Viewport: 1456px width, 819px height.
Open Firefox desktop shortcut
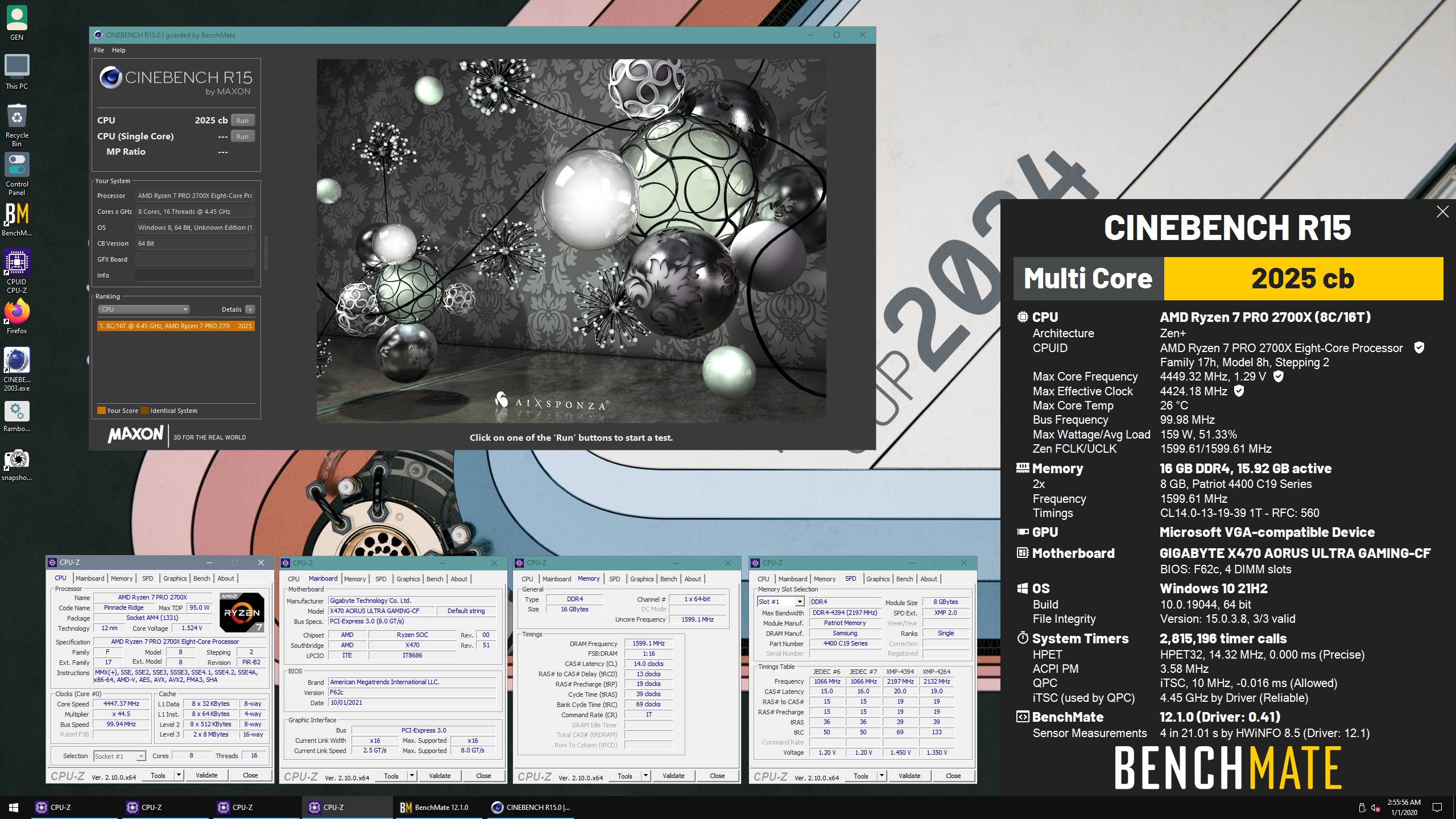coord(16,317)
